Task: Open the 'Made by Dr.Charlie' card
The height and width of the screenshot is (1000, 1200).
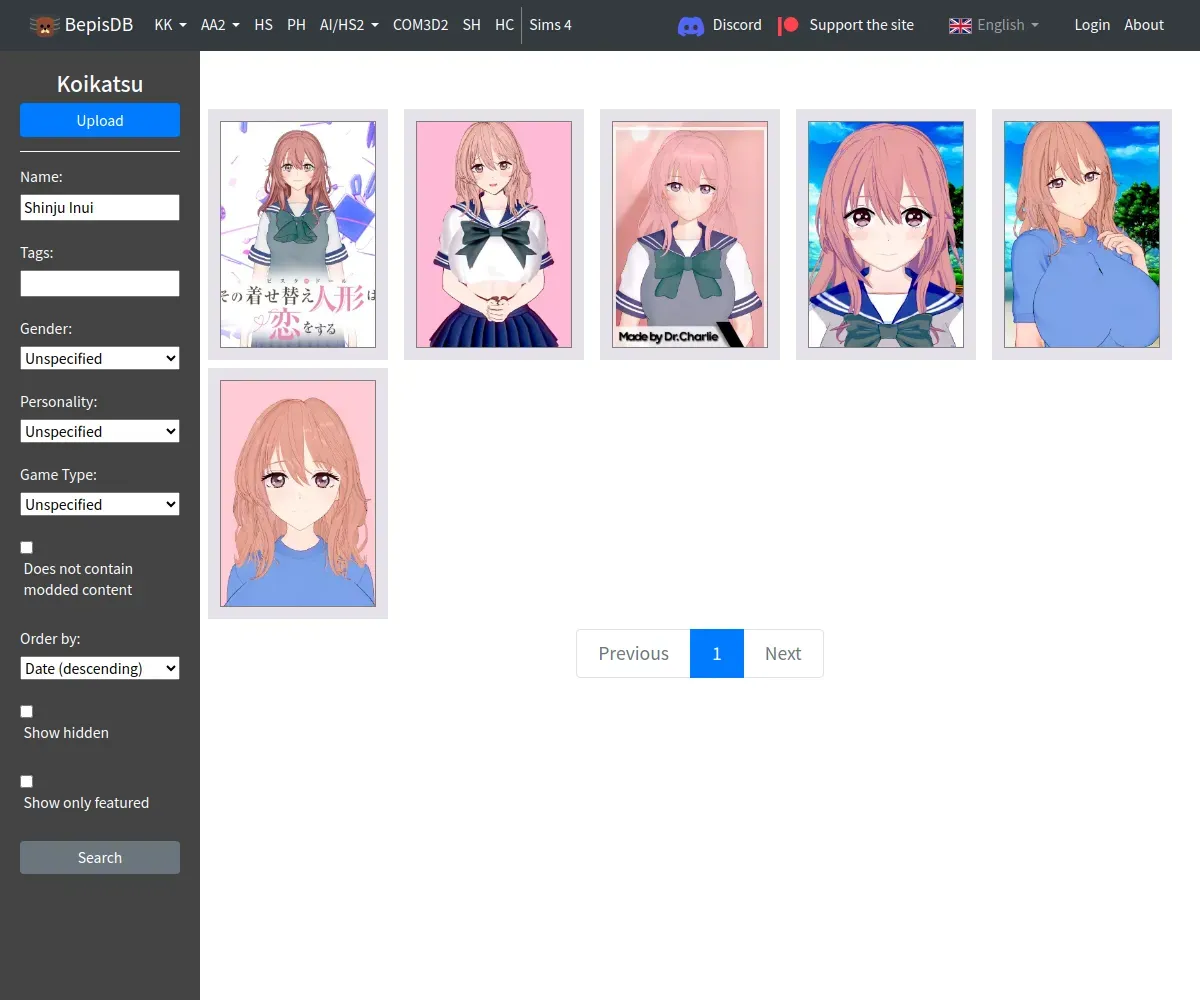Action: 690,234
